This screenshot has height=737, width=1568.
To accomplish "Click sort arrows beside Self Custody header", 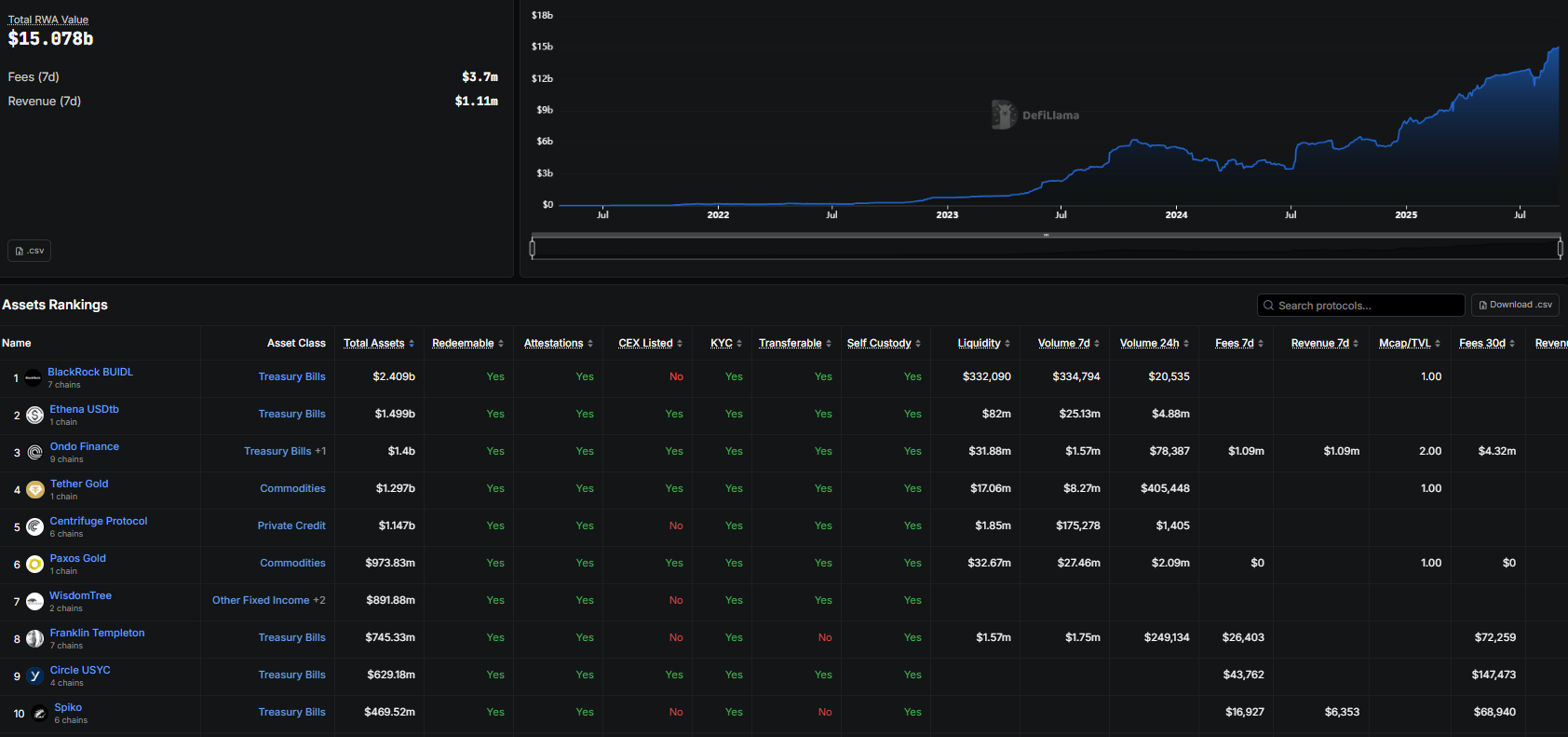I will (x=918, y=344).
